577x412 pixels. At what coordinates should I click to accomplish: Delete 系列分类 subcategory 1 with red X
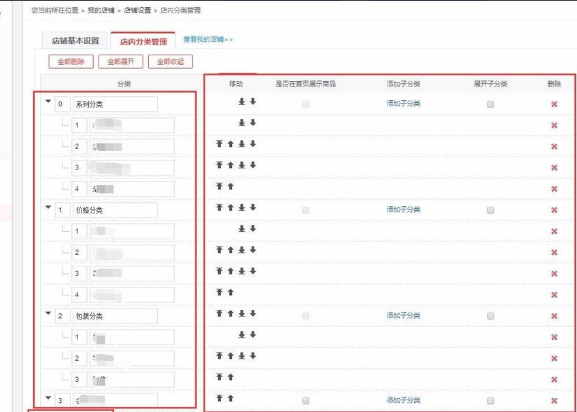[554, 125]
